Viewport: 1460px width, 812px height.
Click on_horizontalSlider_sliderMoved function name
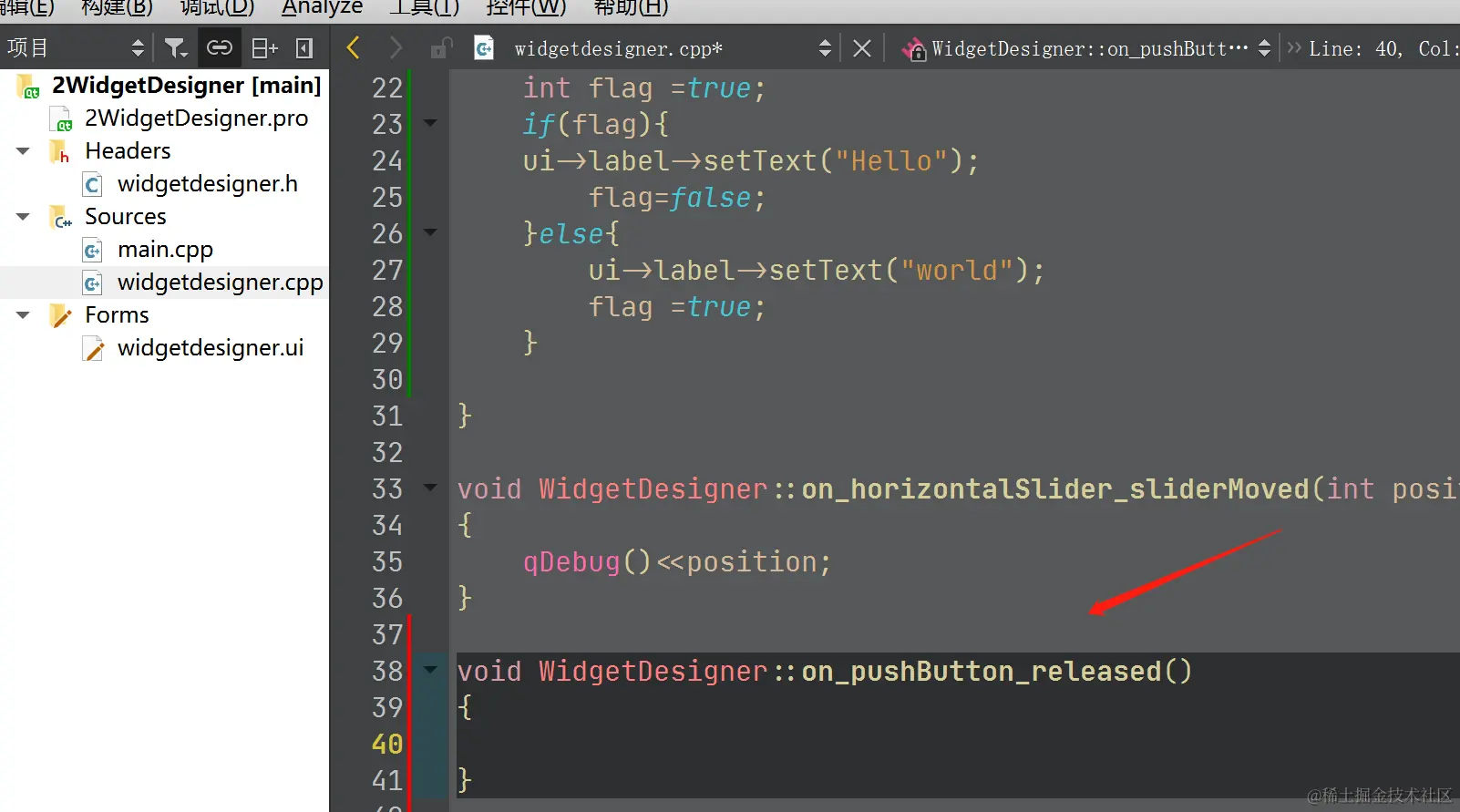(x=1054, y=489)
